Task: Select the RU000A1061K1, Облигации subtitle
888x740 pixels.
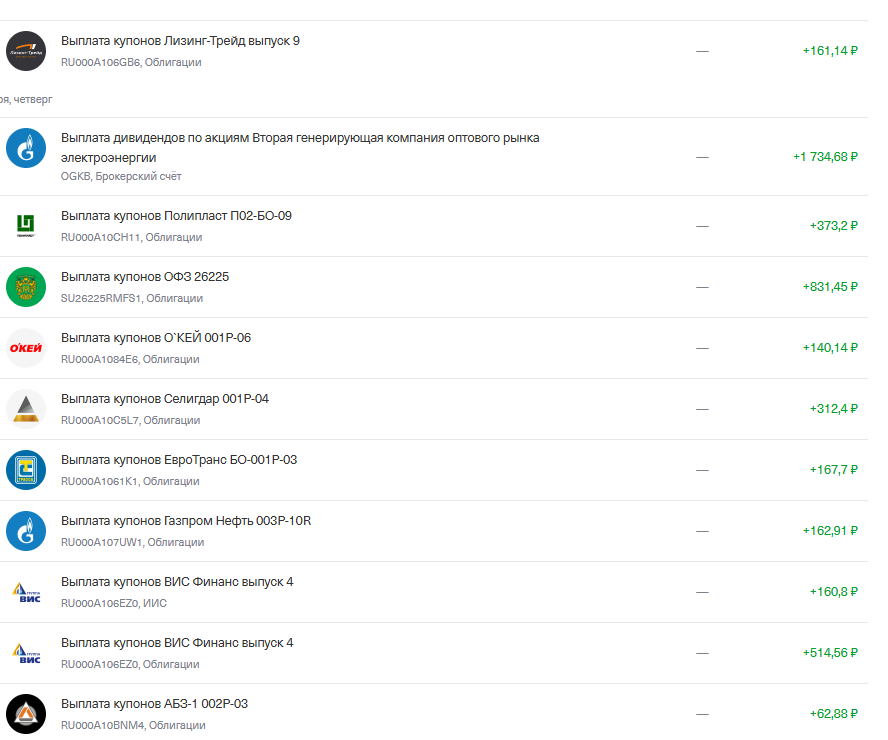Action: (x=130, y=481)
